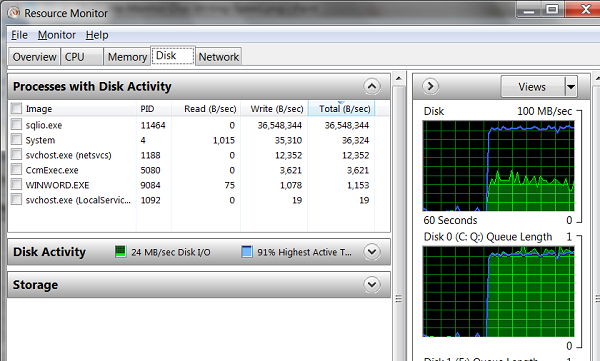This screenshot has height=361, width=600.
Task: Click the System total value 36,324
Action: pos(355,140)
